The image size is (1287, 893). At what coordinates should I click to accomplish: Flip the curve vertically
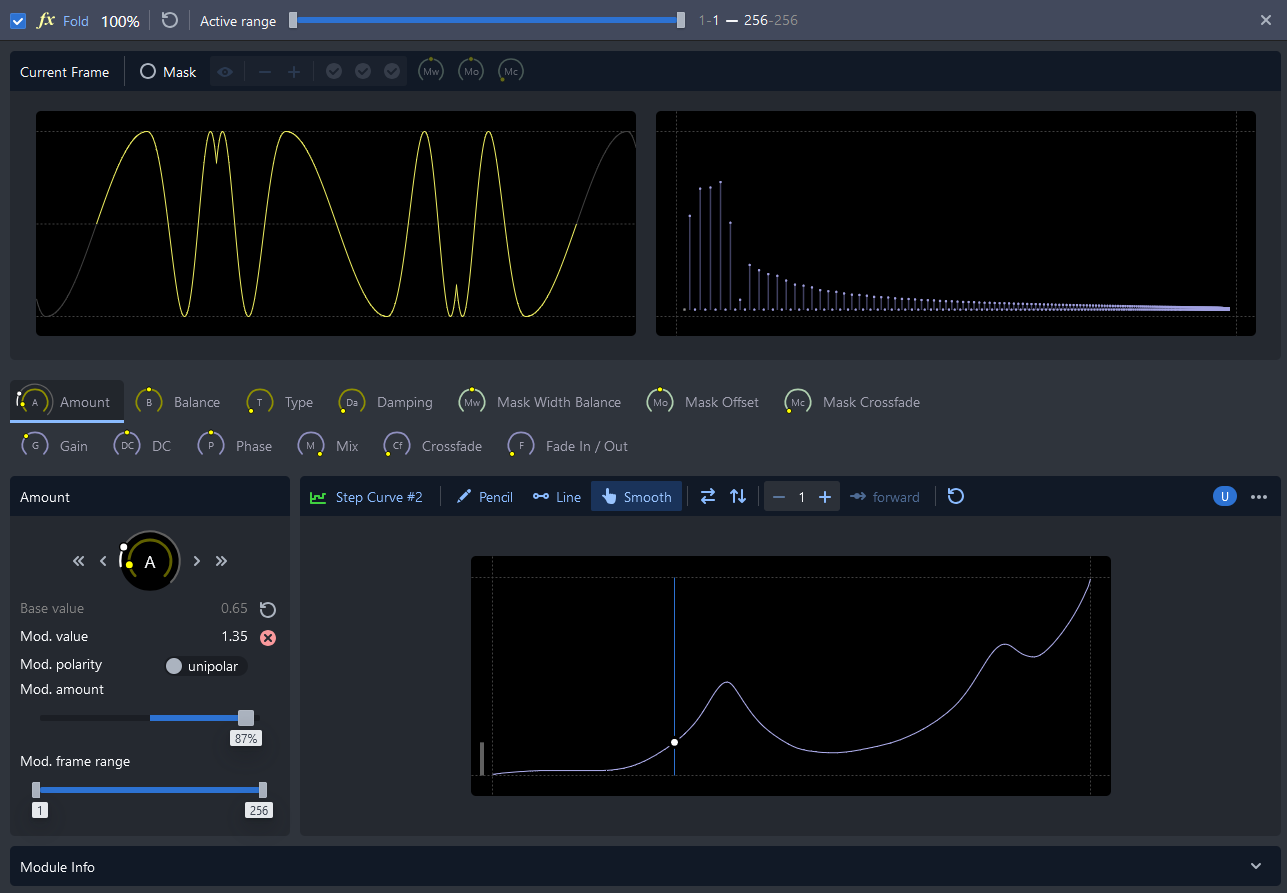coord(738,496)
